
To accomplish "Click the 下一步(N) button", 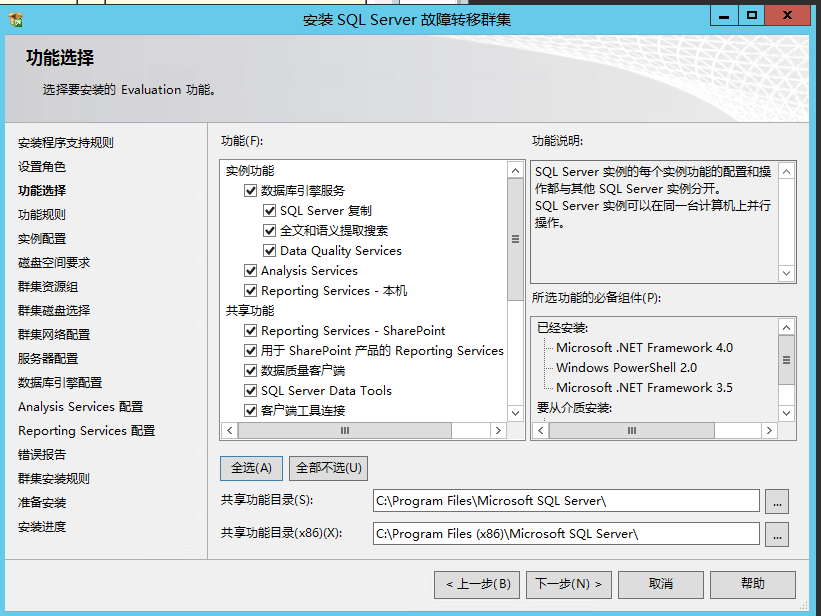I will [567, 584].
